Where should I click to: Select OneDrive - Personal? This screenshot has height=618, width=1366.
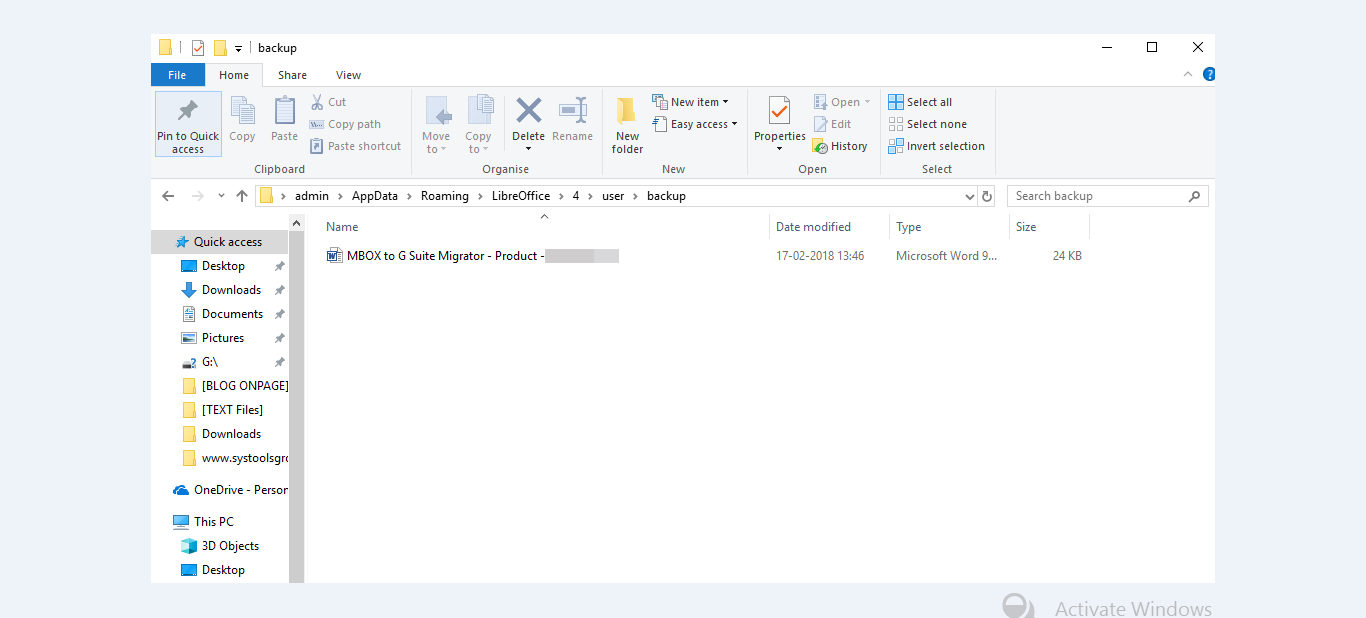point(231,490)
